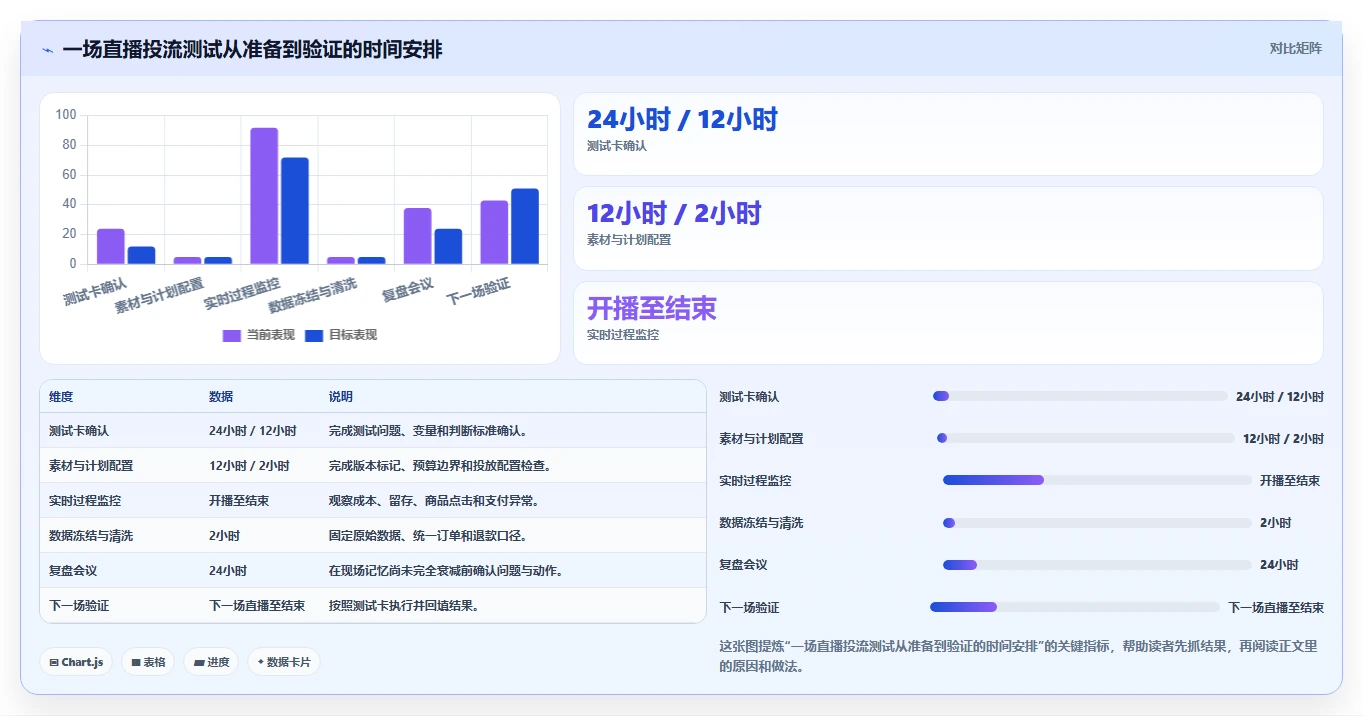Click the table's 下一场直播至结束 data cell
This screenshot has width=1363, height=716.
click(x=257, y=606)
